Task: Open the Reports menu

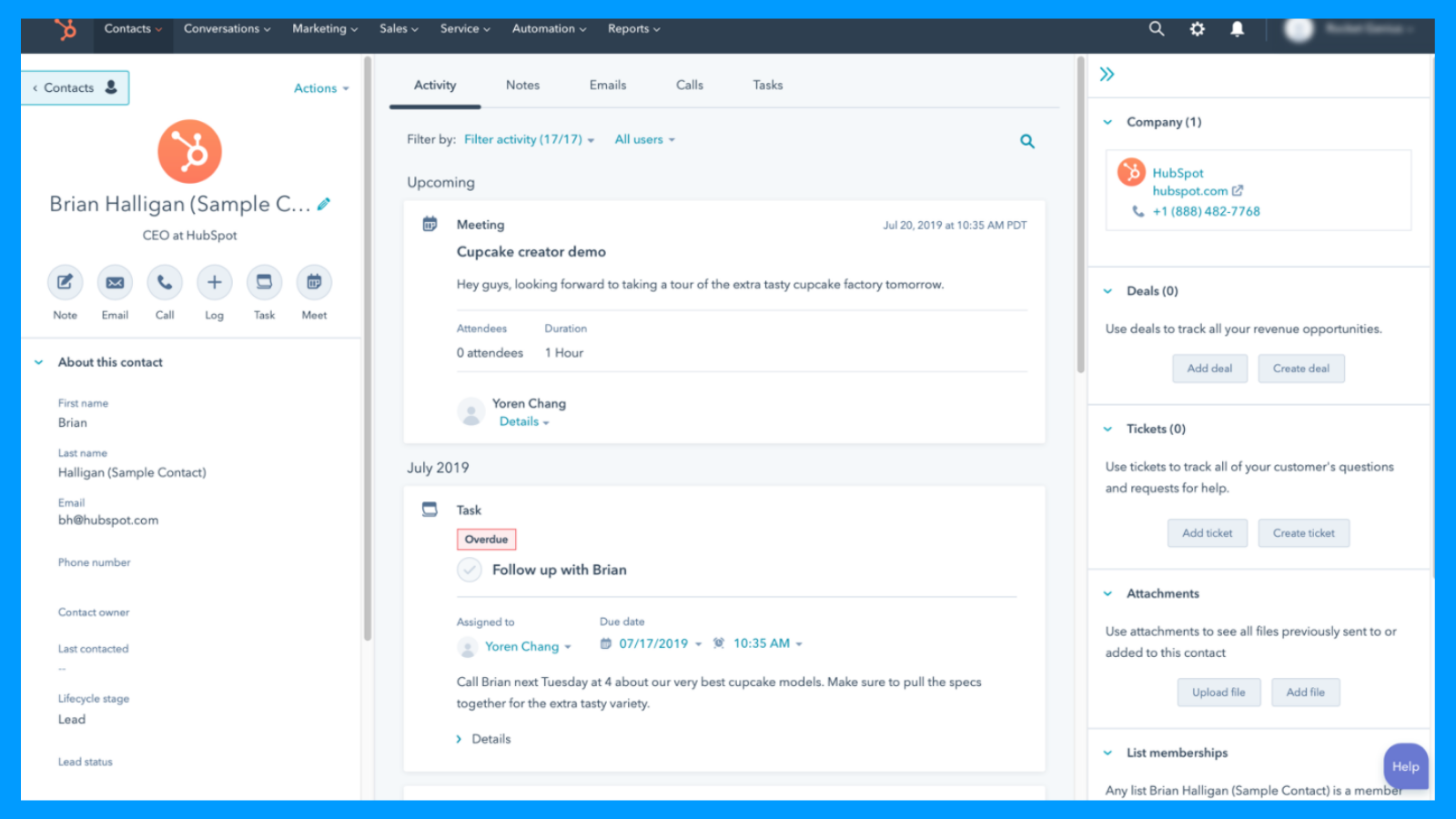Action: click(x=634, y=28)
